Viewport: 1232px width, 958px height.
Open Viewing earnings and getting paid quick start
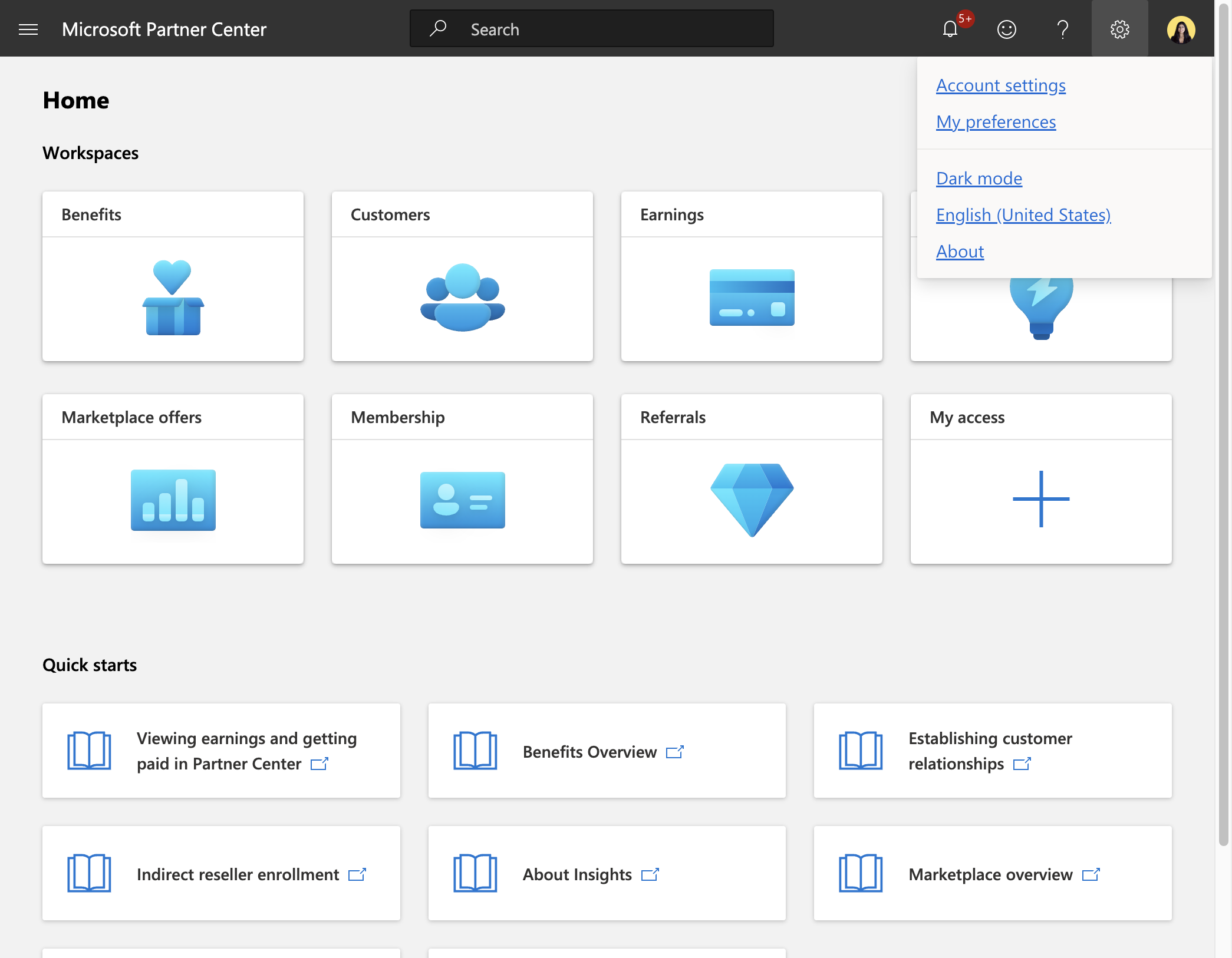coord(221,751)
